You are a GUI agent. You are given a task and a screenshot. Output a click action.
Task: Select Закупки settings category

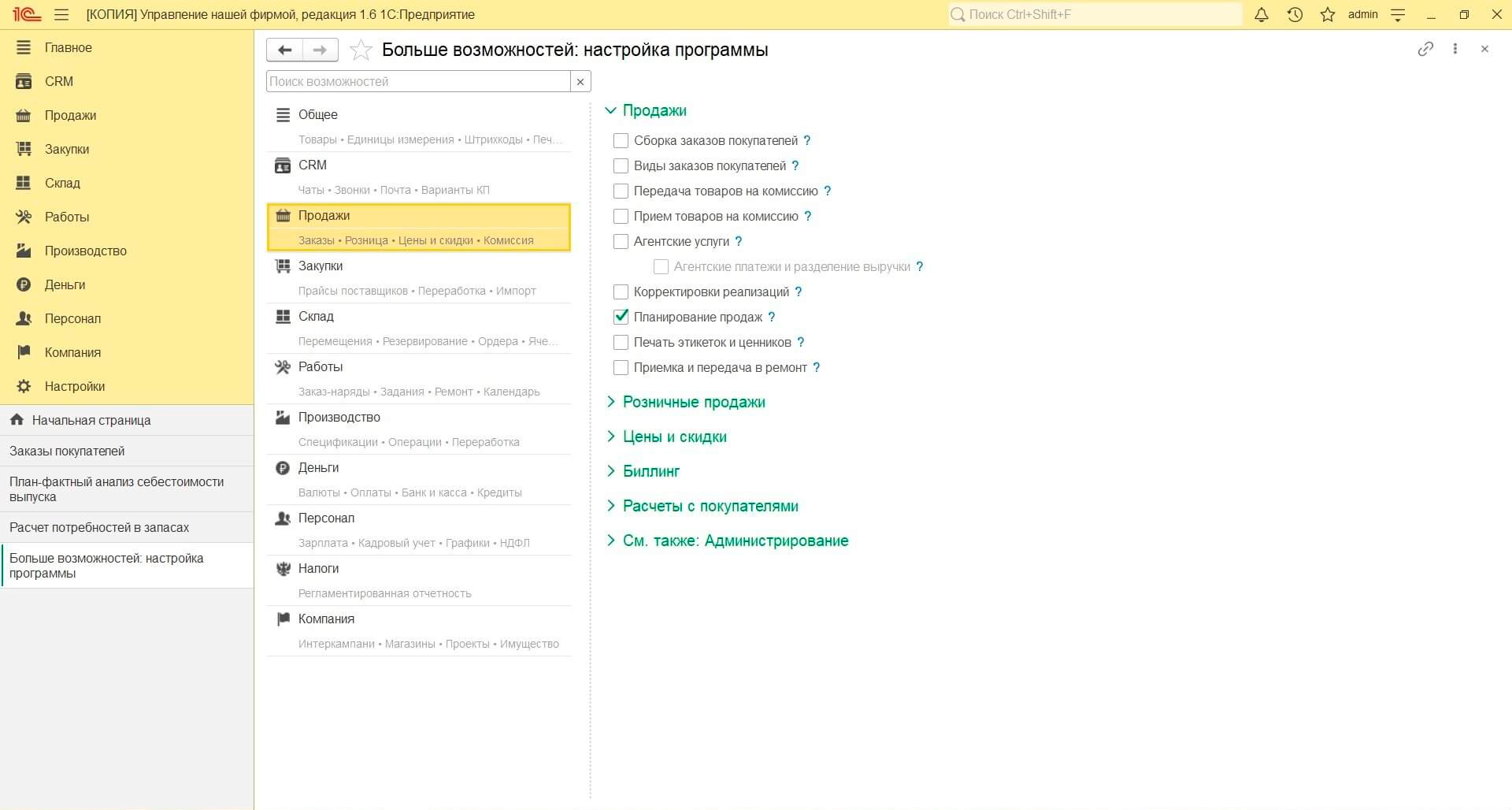pyautogui.click(x=419, y=277)
